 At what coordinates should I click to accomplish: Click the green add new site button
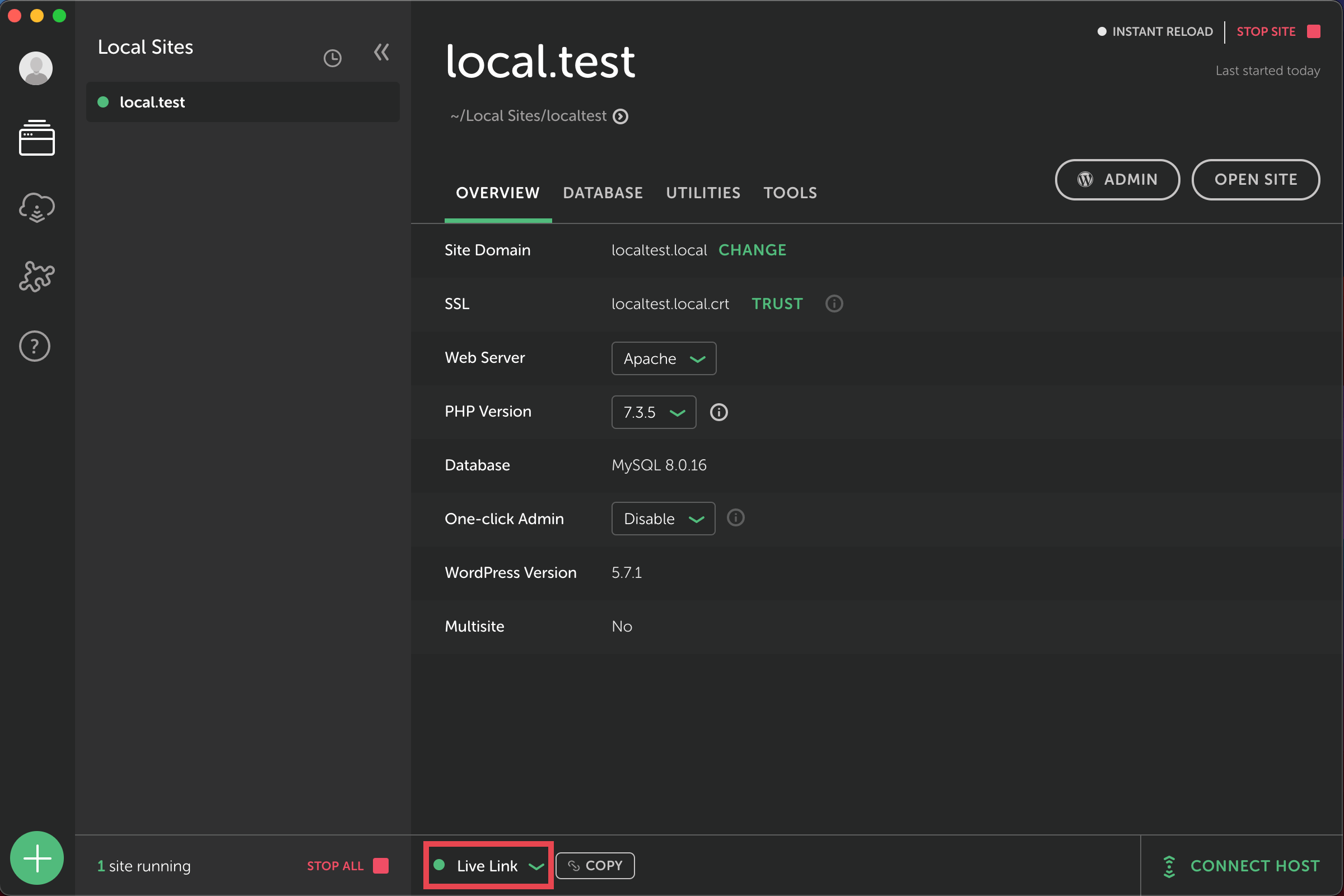pos(37,858)
